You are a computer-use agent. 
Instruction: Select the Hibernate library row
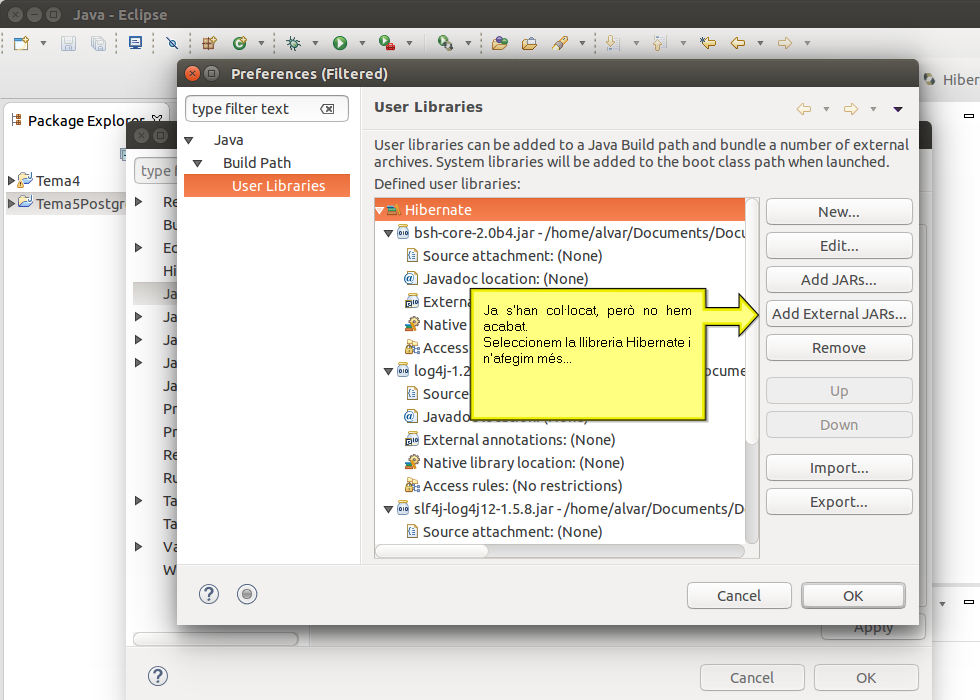coord(560,209)
